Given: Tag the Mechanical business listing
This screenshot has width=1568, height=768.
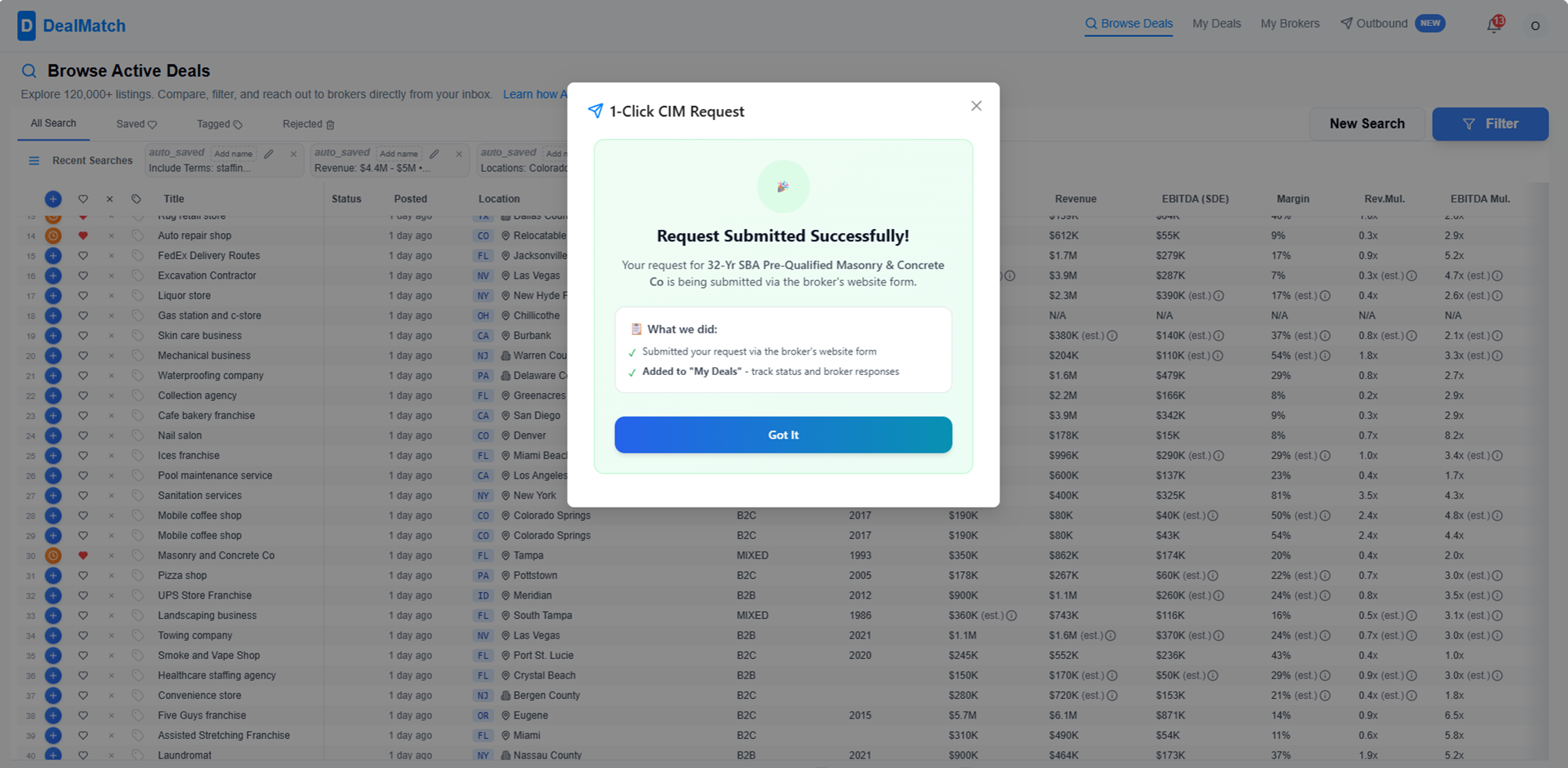Looking at the screenshot, I should click(137, 355).
